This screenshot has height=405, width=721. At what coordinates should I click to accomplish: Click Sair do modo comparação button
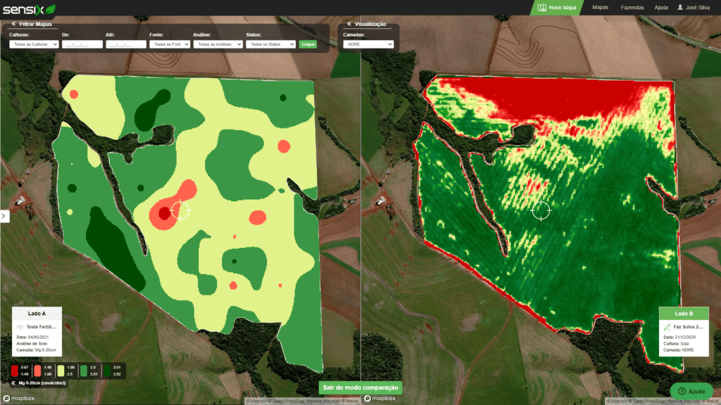click(360, 388)
